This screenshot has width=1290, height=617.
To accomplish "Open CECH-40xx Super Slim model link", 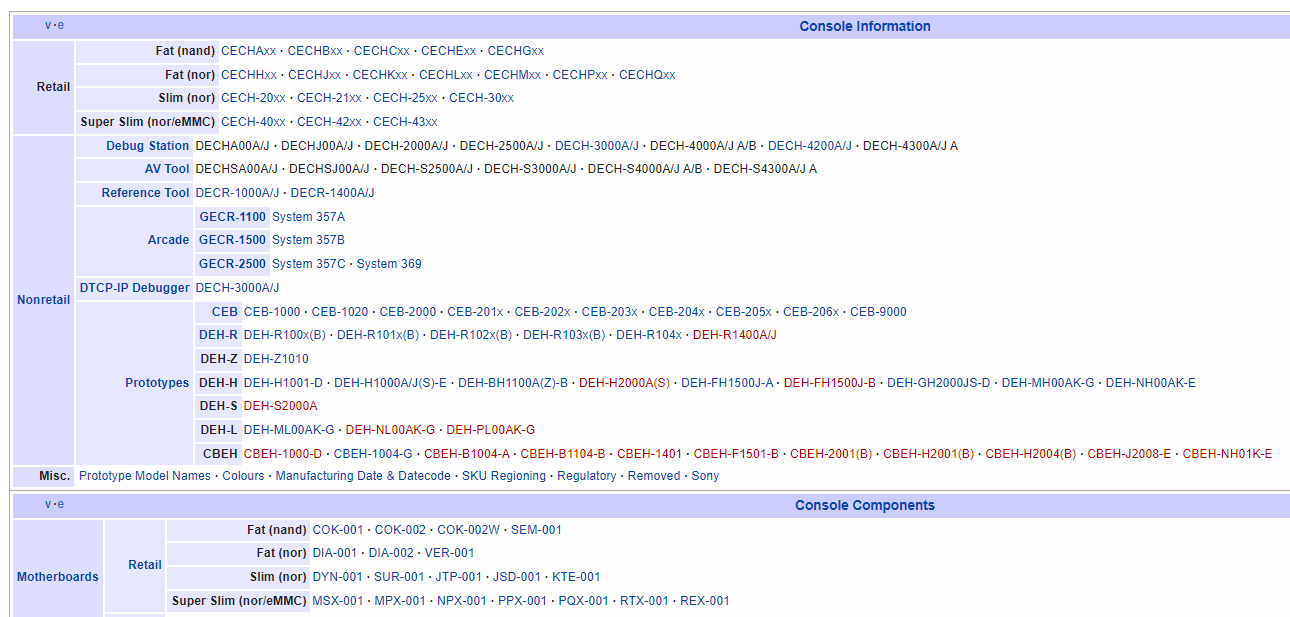I will click(x=253, y=122).
